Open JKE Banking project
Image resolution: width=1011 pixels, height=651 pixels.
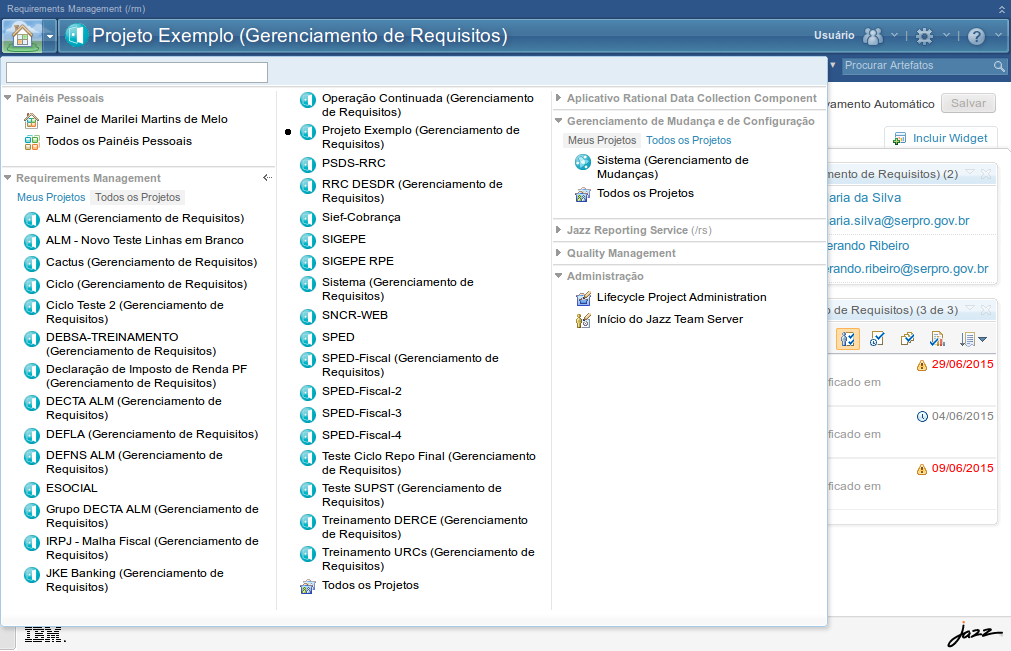click(135, 580)
